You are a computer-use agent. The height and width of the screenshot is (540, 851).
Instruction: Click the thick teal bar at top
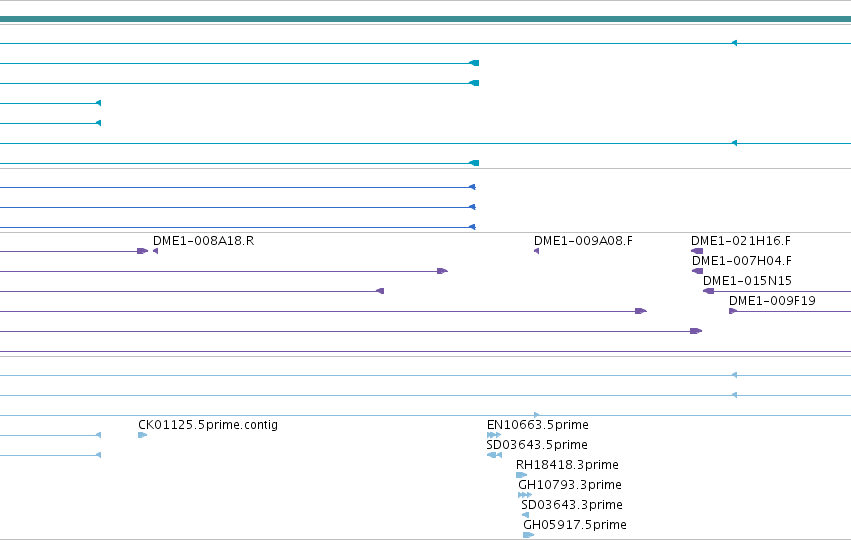(426, 19)
